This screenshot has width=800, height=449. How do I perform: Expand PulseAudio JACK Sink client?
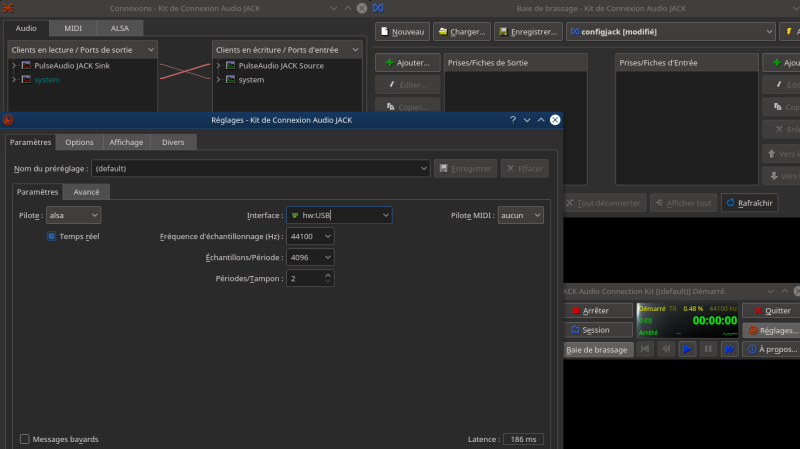[14, 65]
